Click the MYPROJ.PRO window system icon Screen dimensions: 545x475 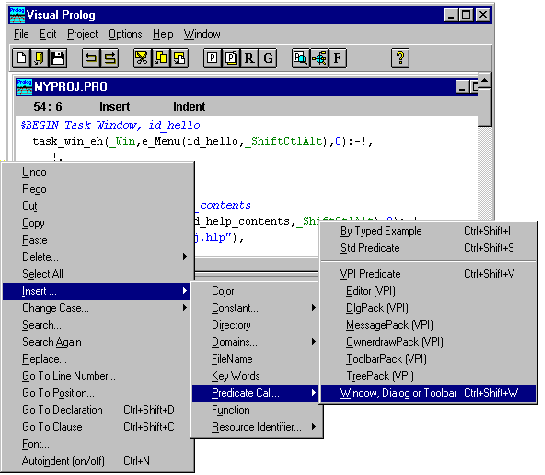coord(24,87)
